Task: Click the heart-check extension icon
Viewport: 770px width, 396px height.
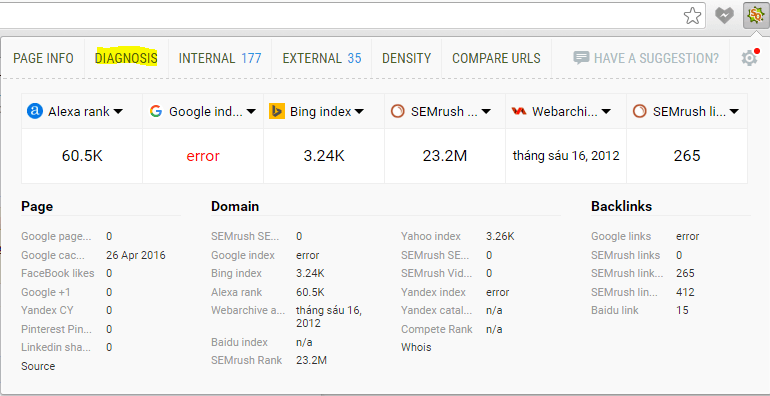Action: pyautogui.click(x=724, y=16)
